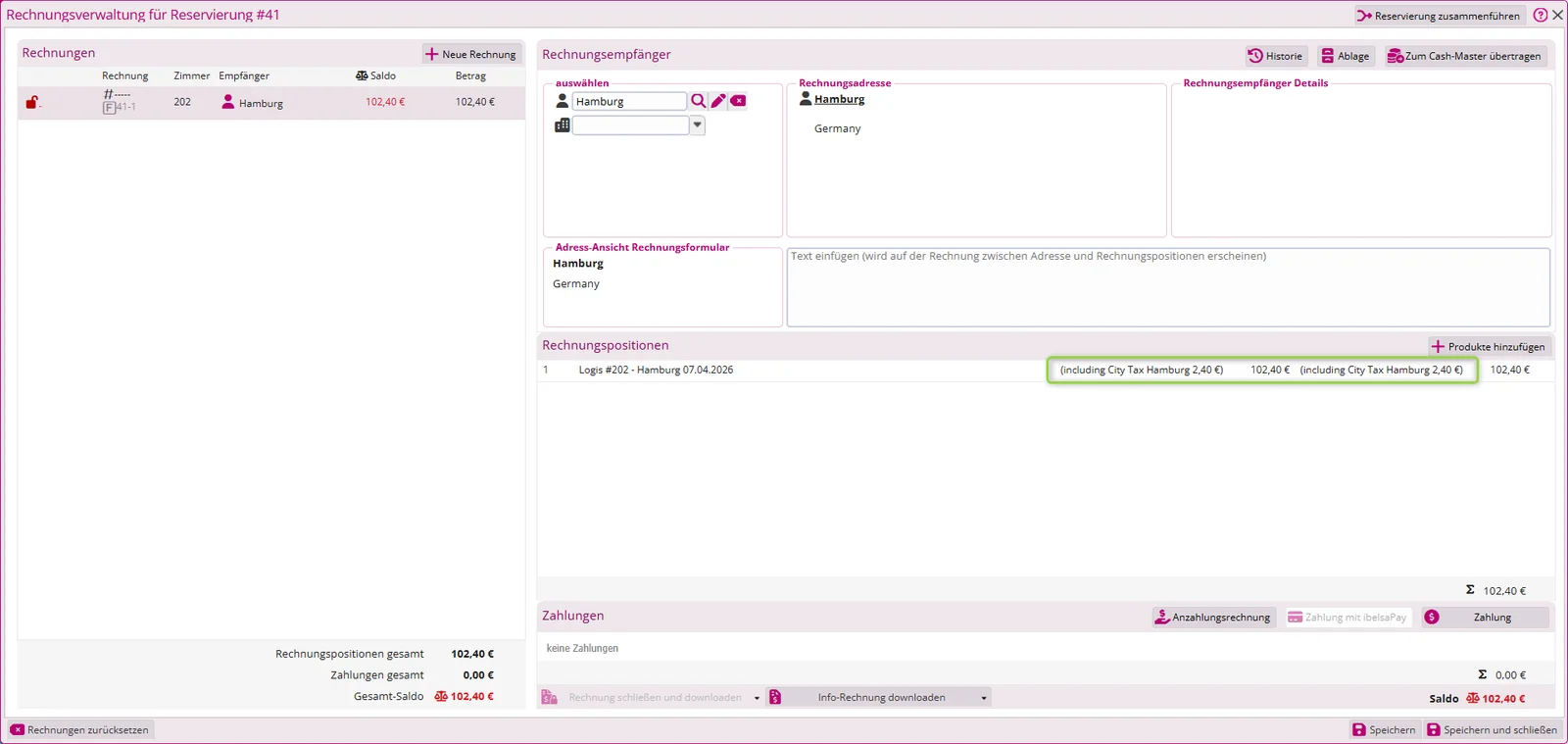Click the Zimmer column header

[192, 75]
